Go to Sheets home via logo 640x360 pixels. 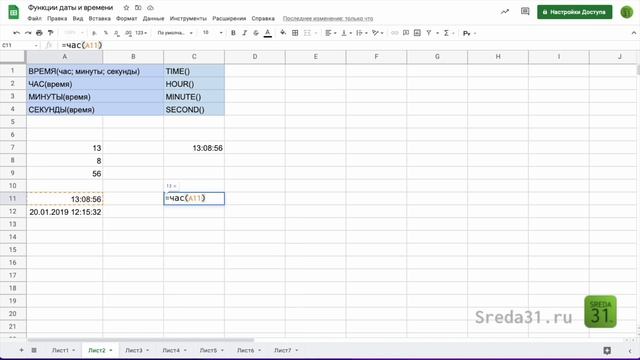[x=13, y=12]
